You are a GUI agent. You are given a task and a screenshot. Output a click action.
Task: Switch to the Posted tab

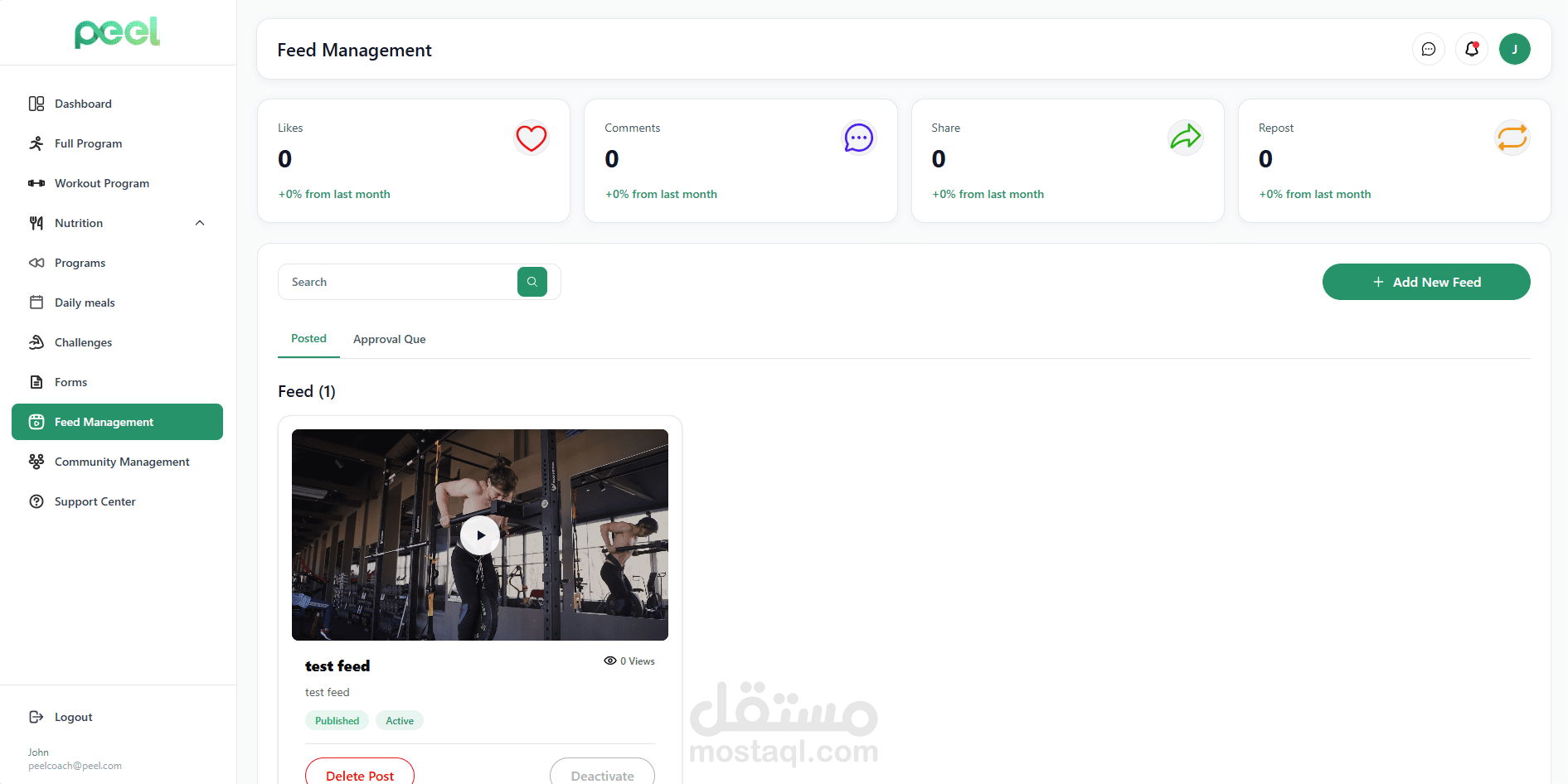click(x=308, y=339)
